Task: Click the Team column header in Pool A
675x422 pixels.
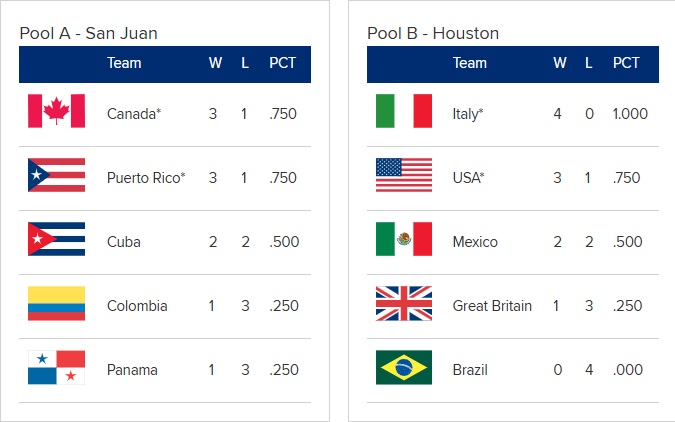Action: click(124, 63)
